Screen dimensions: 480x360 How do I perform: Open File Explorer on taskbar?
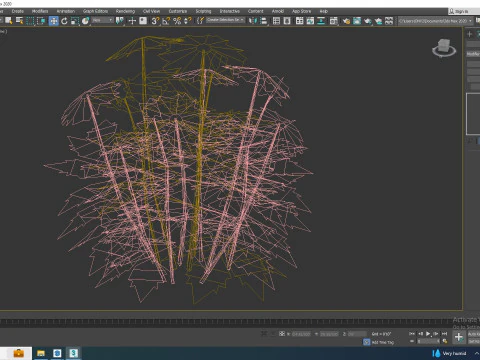41,353
